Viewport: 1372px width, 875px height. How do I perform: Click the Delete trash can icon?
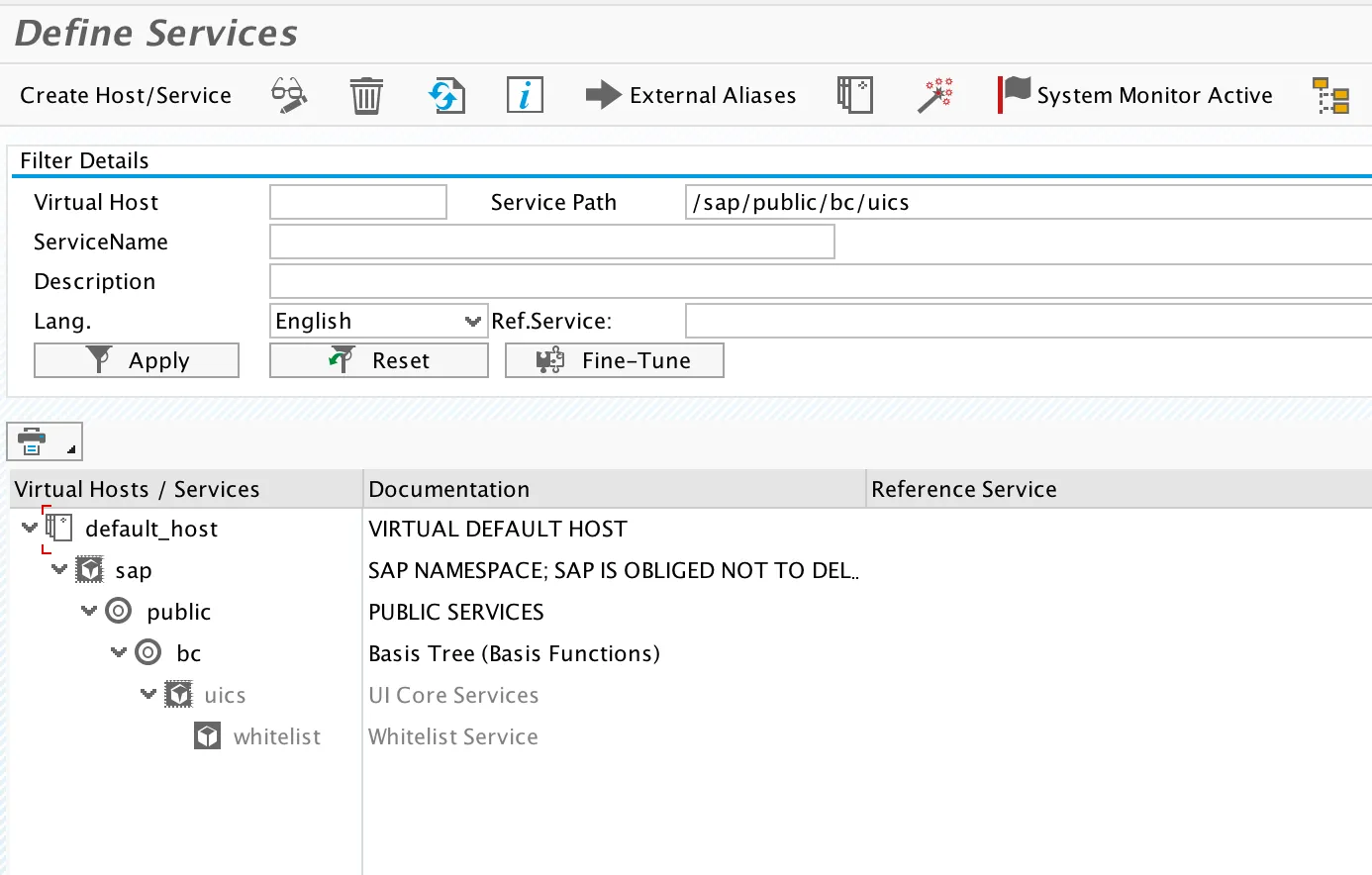click(x=366, y=96)
